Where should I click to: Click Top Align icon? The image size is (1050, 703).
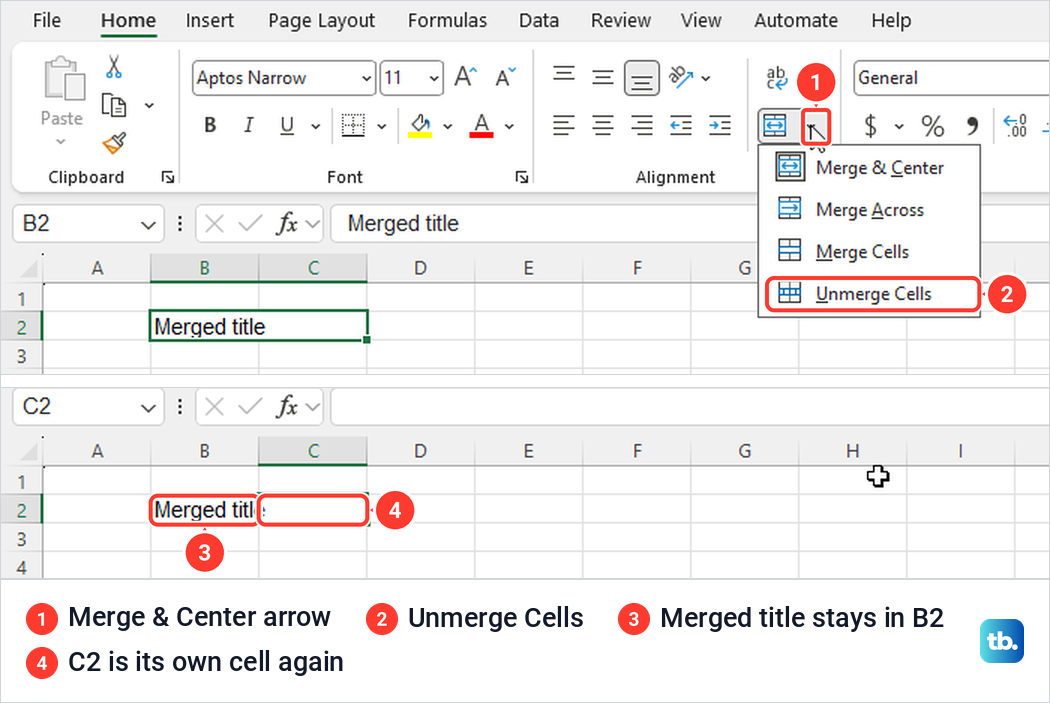[x=564, y=75]
